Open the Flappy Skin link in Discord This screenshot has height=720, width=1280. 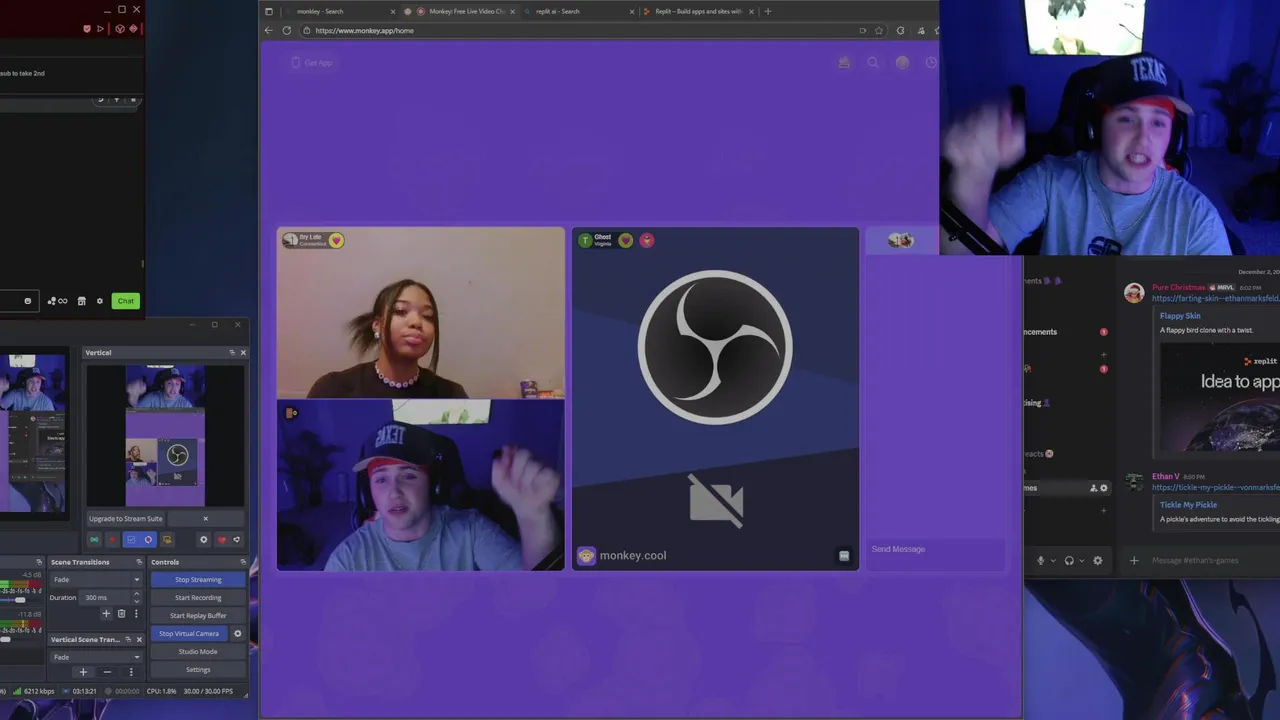coord(1180,316)
